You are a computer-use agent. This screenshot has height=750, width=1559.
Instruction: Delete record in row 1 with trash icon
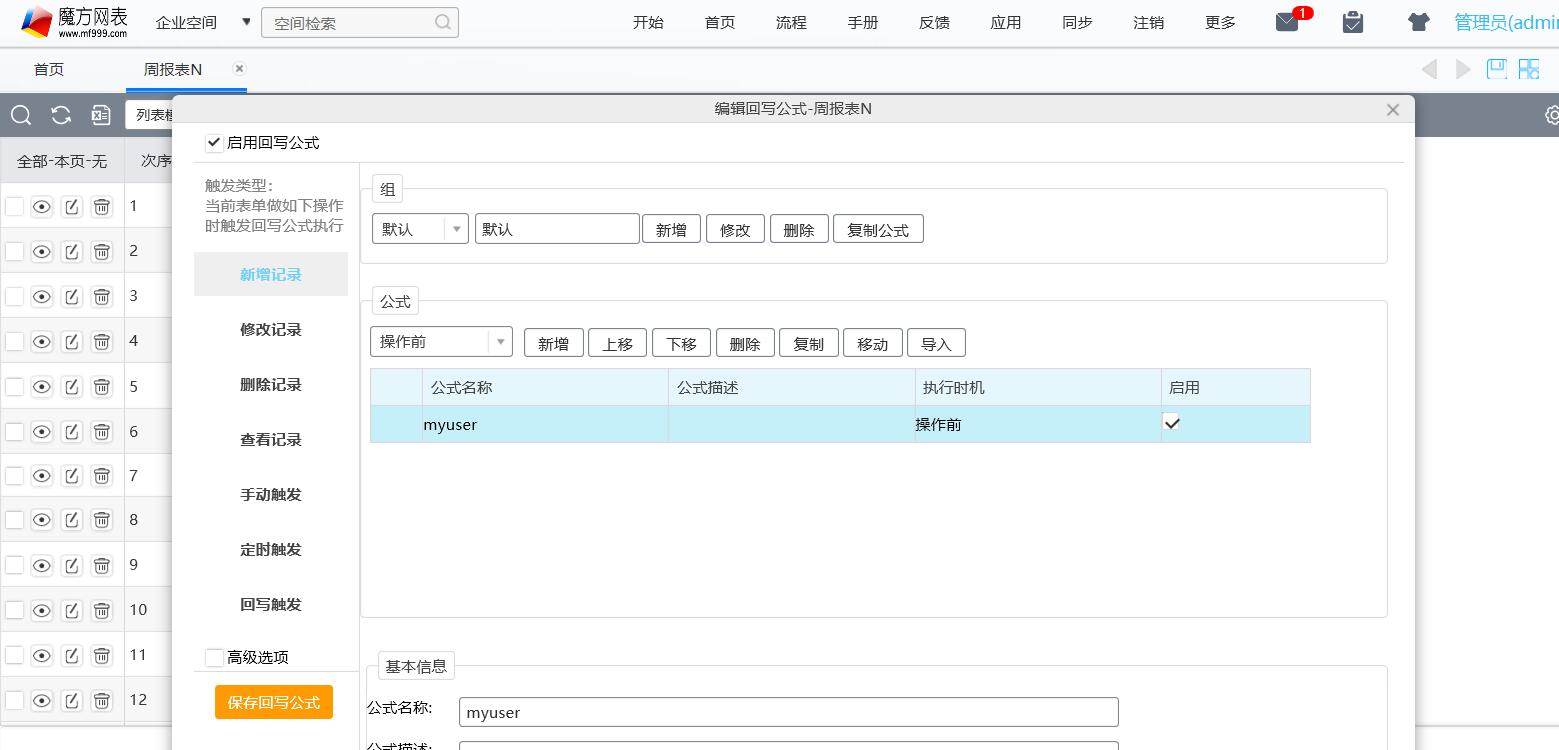(102, 207)
